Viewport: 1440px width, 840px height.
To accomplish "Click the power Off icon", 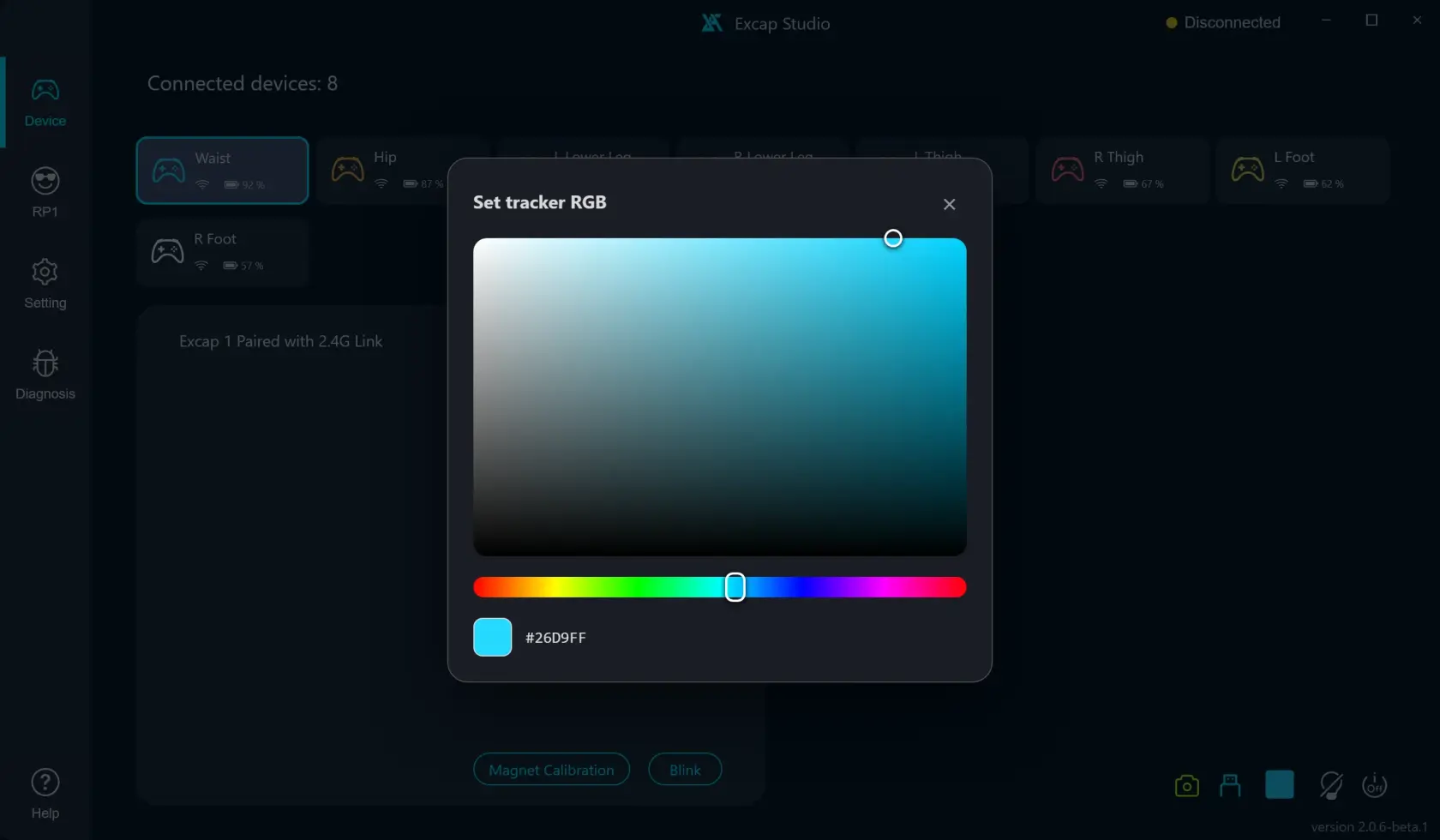I will (1374, 785).
